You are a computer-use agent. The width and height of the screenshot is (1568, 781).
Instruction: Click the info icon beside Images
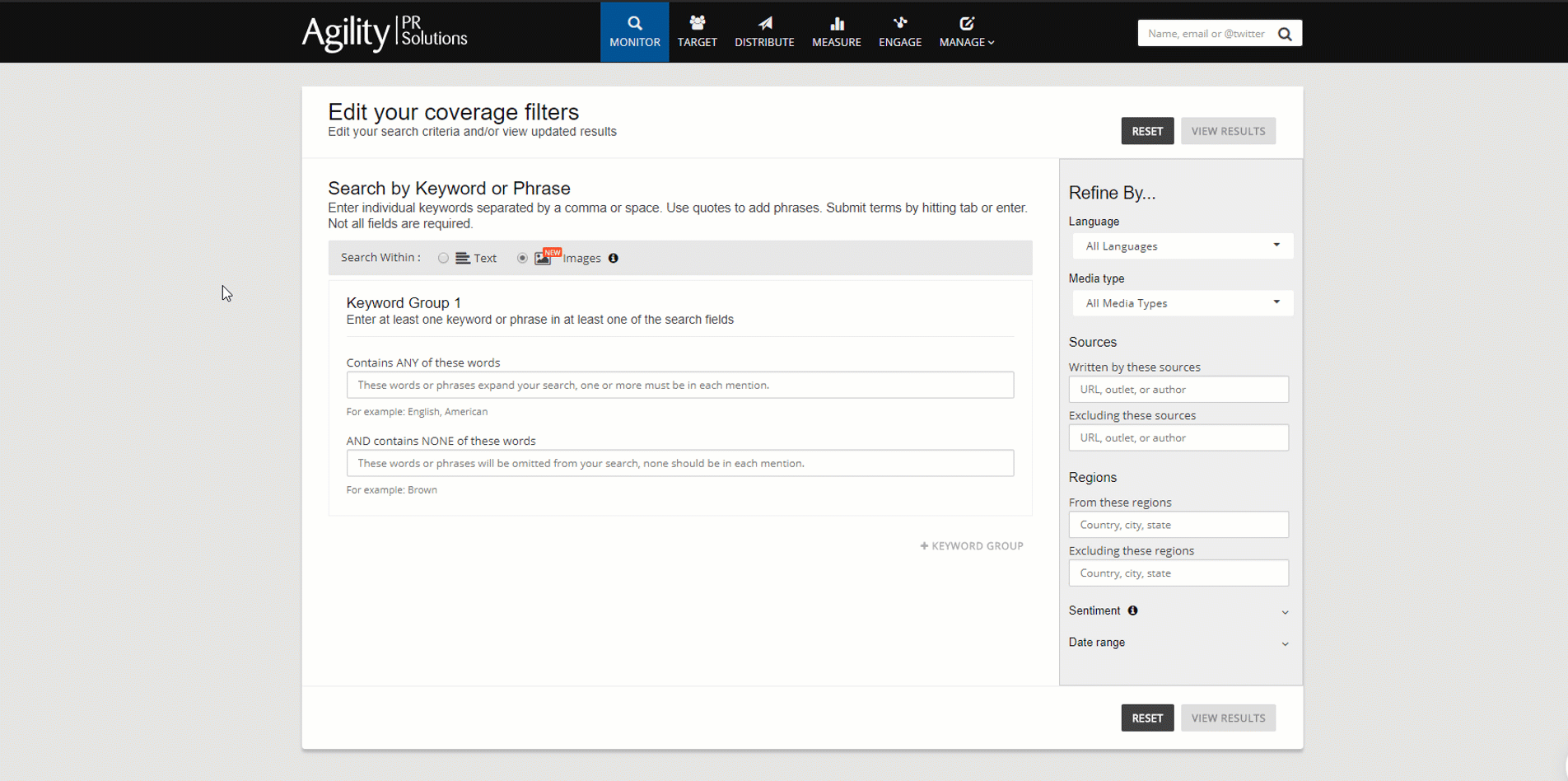click(x=613, y=258)
